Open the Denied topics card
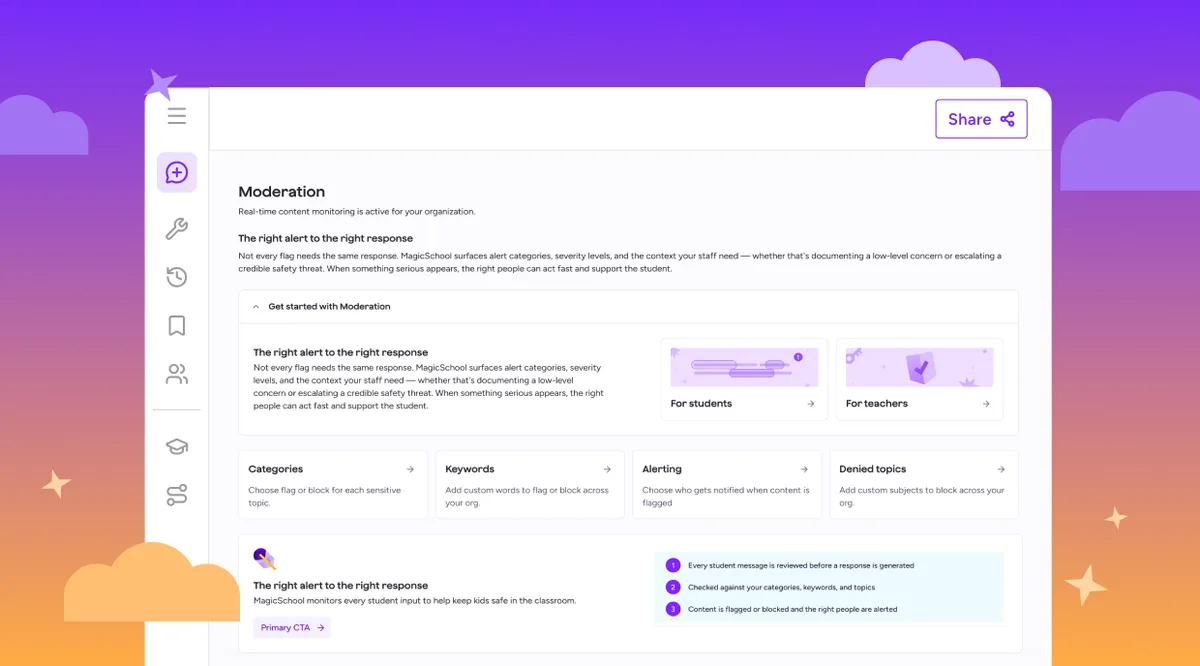 (x=924, y=485)
